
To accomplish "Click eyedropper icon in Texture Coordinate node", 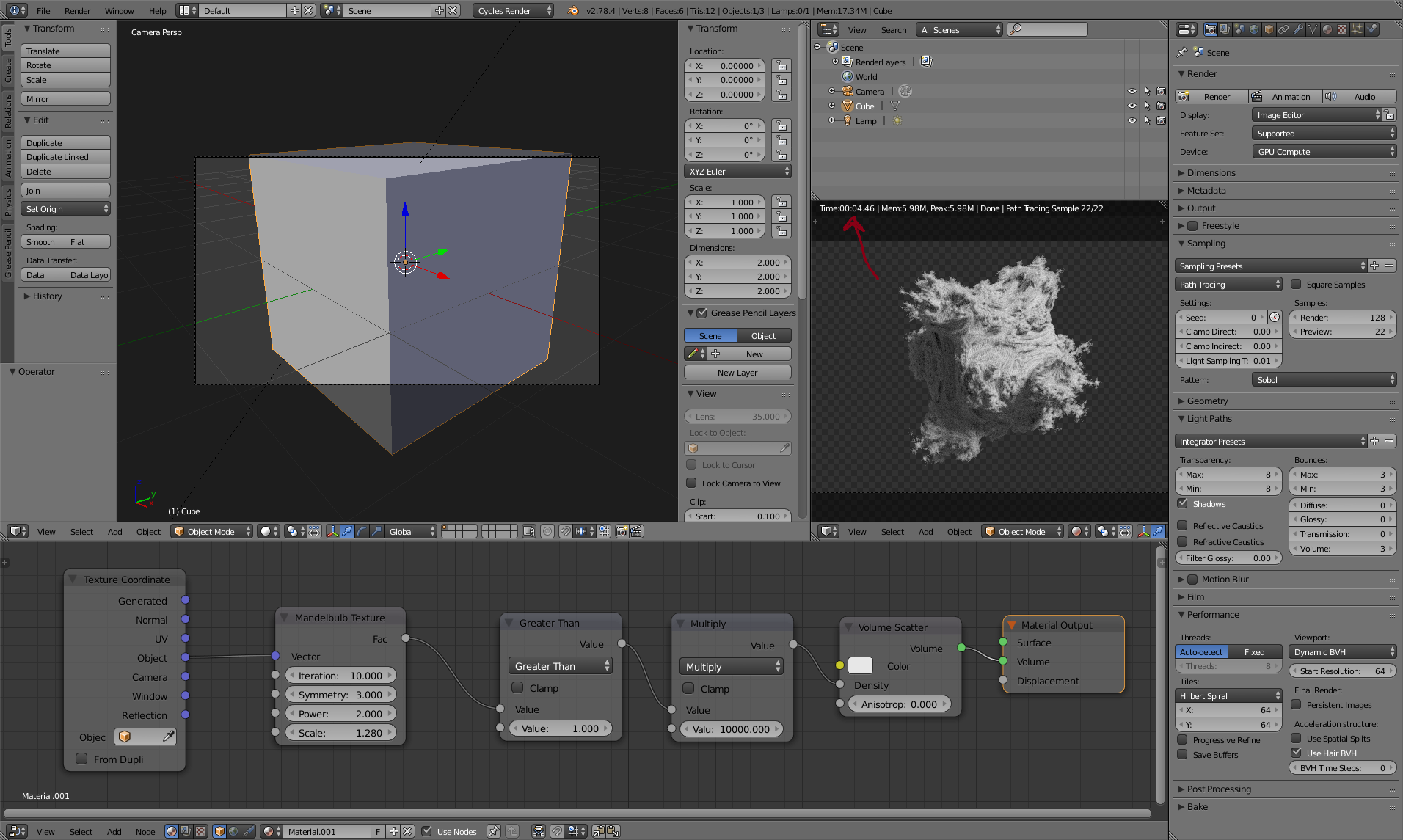I will (x=169, y=737).
